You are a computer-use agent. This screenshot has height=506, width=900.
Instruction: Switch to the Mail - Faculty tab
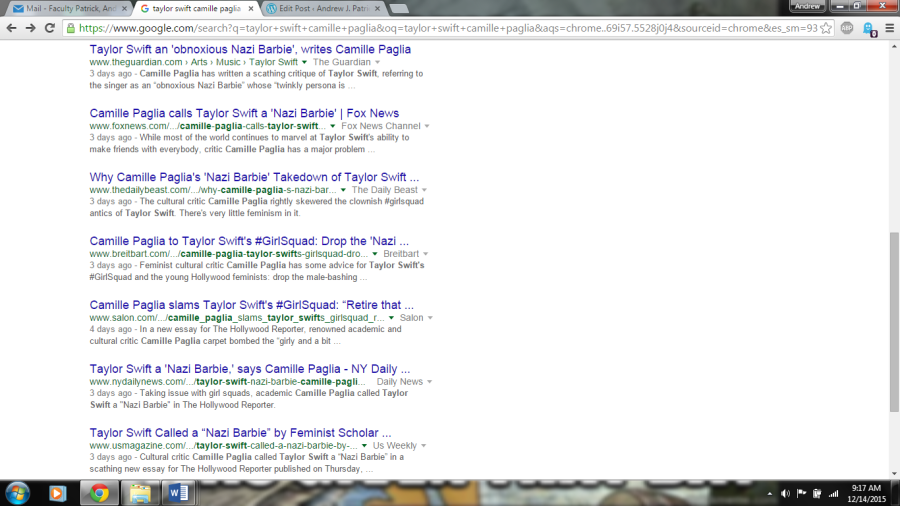coord(68,8)
